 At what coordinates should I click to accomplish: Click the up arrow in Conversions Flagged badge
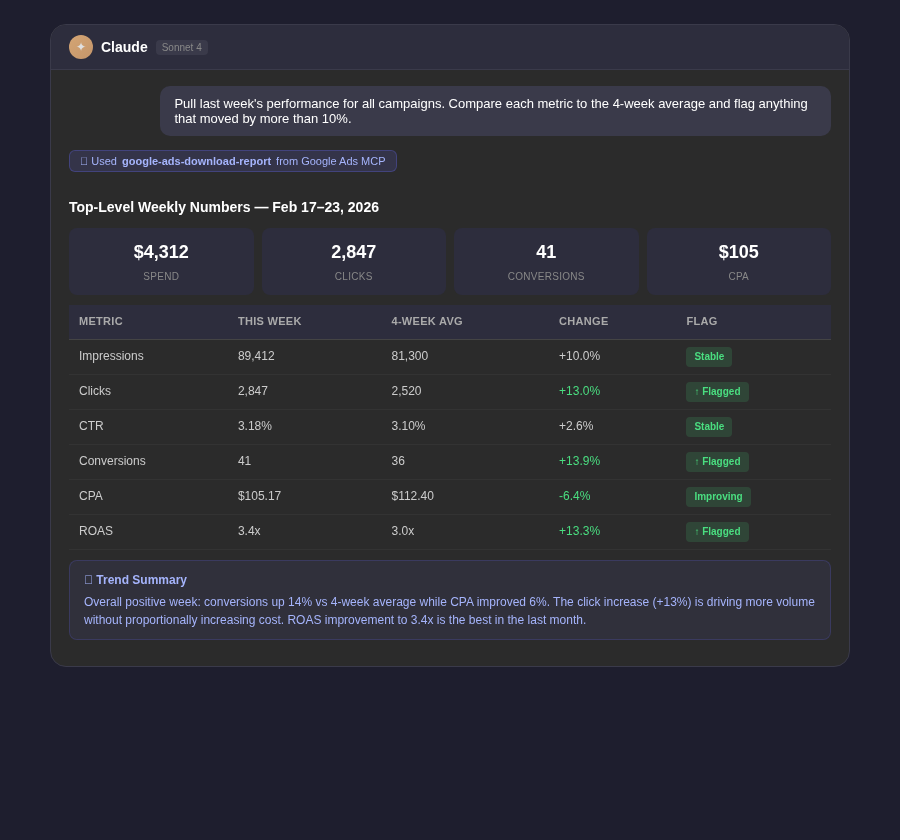click(697, 461)
